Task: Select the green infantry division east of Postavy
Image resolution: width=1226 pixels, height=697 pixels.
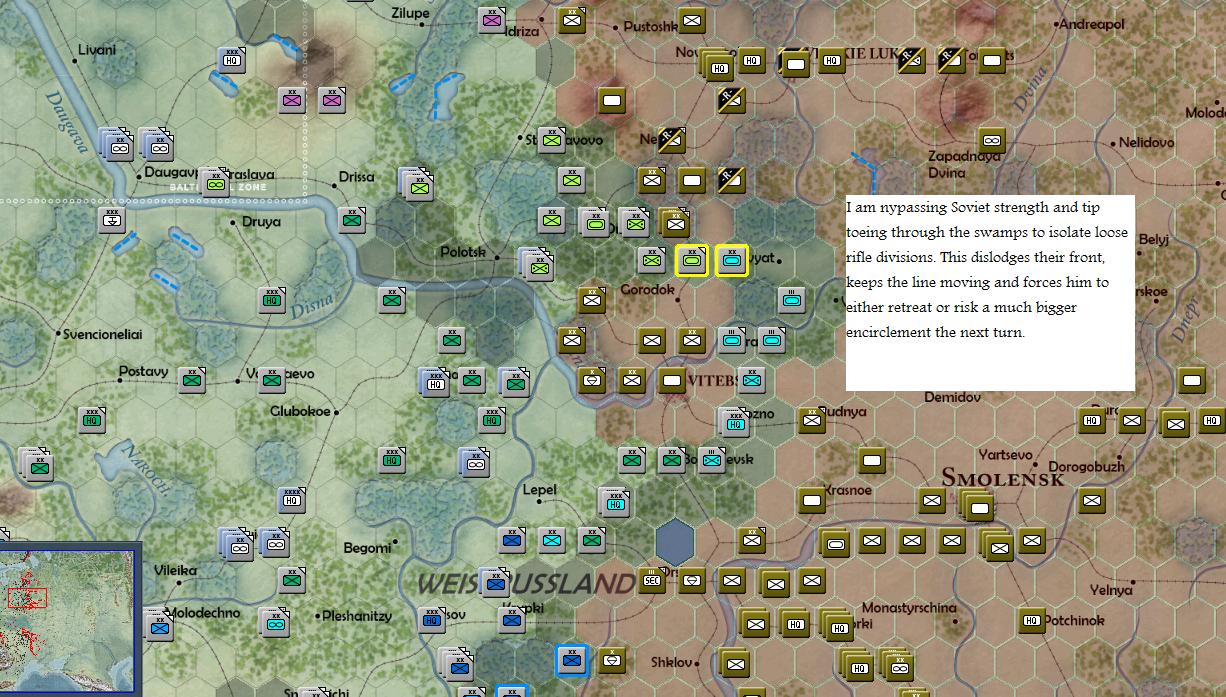Action: (192, 379)
